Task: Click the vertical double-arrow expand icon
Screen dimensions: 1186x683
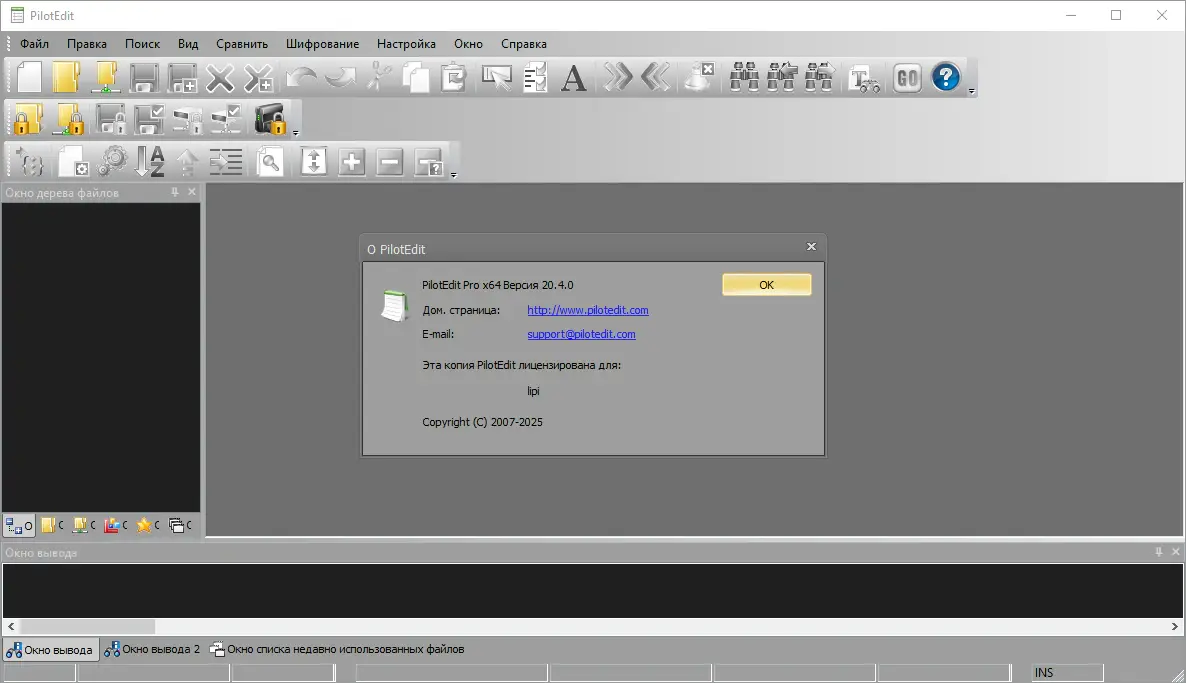Action: [314, 162]
